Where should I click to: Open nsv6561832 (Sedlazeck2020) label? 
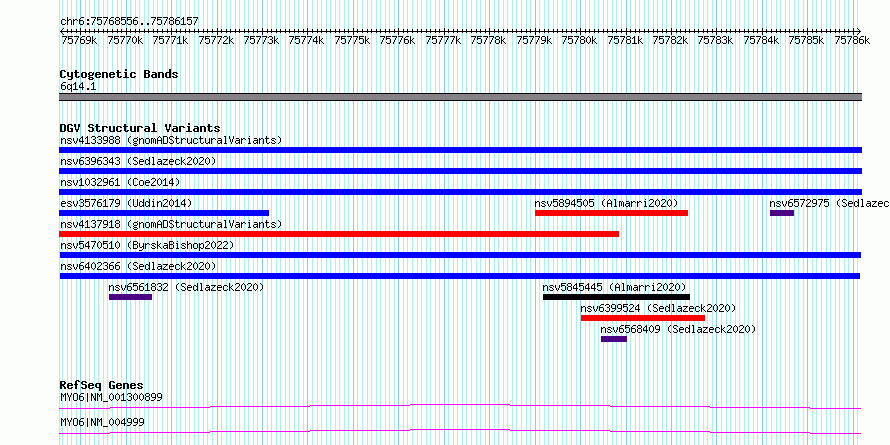187,287
